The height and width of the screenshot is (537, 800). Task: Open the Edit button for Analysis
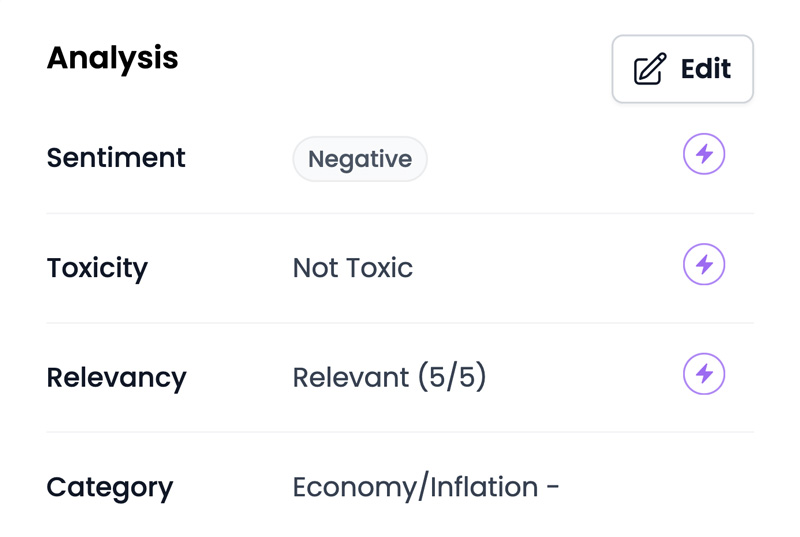(x=683, y=69)
